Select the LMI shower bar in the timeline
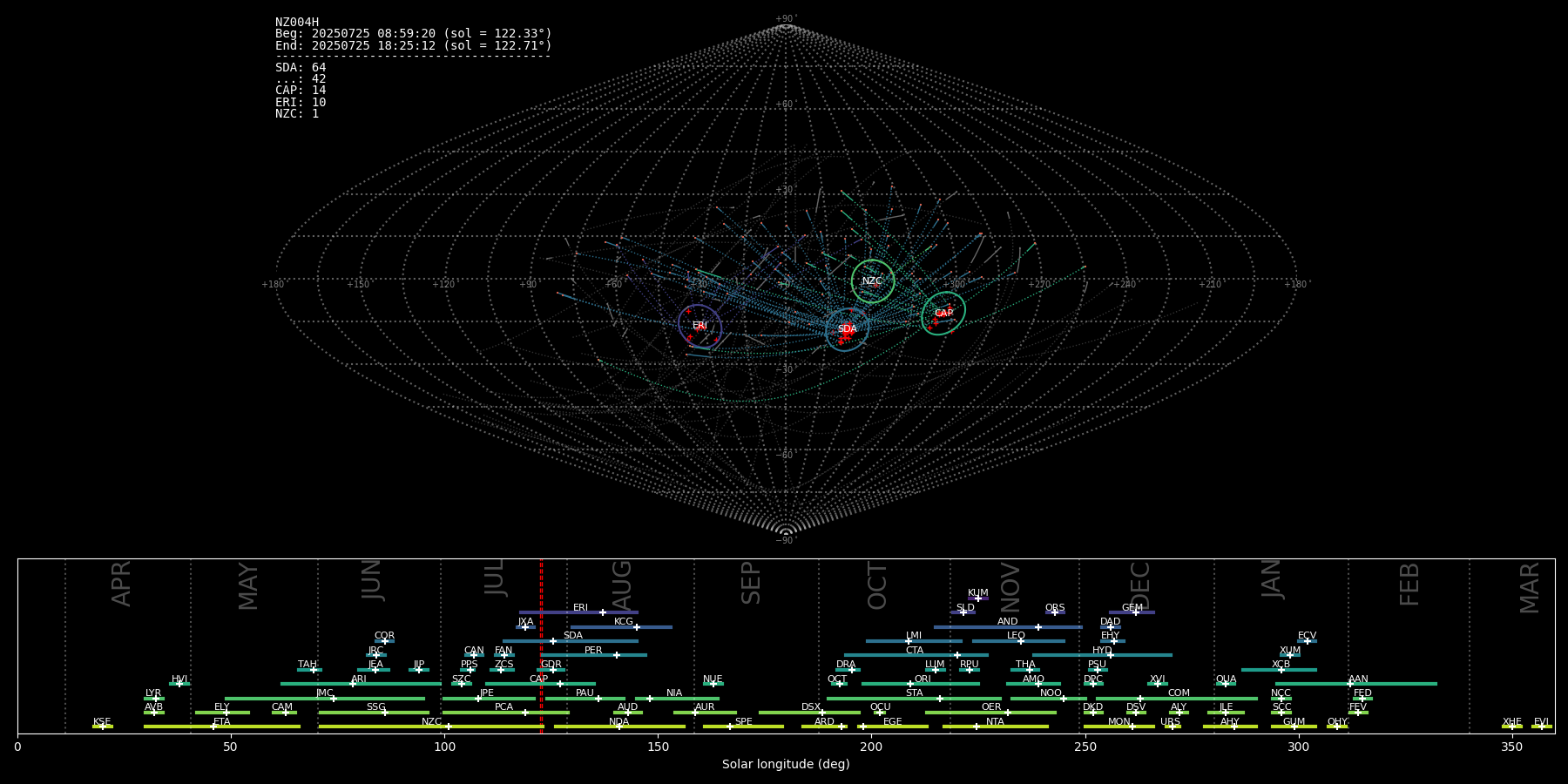The width and height of the screenshot is (1568, 784). [914, 641]
